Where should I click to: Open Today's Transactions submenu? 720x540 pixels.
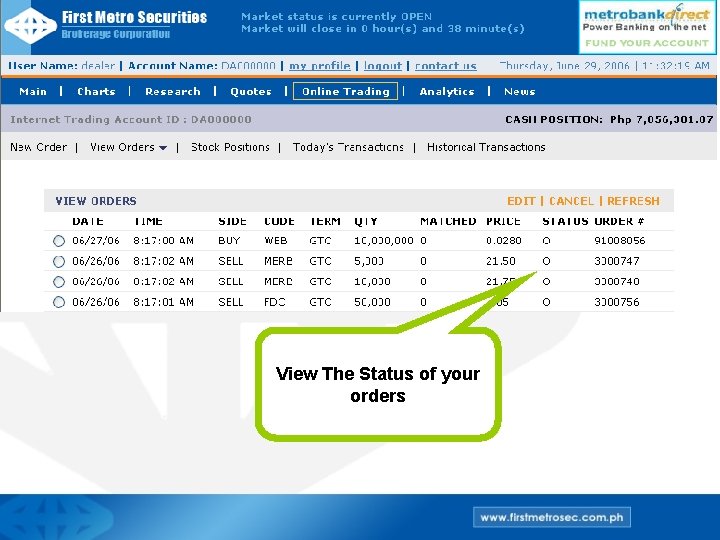(348, 147)
